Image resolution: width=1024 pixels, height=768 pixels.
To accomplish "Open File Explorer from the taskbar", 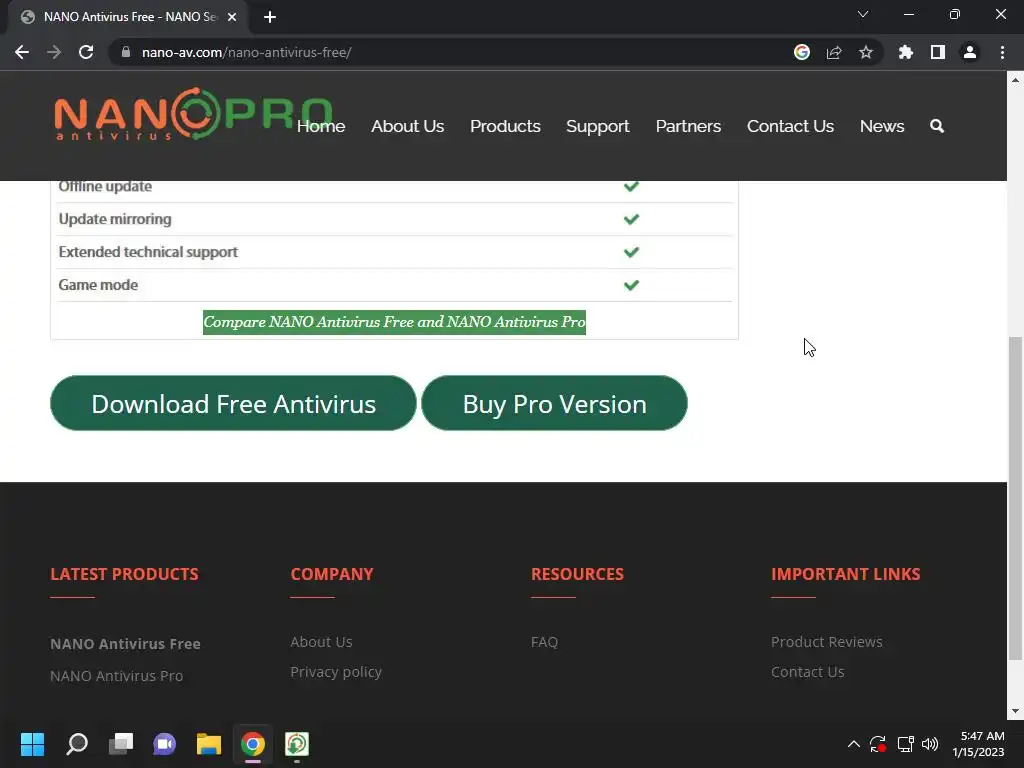I will pos(209,744).
